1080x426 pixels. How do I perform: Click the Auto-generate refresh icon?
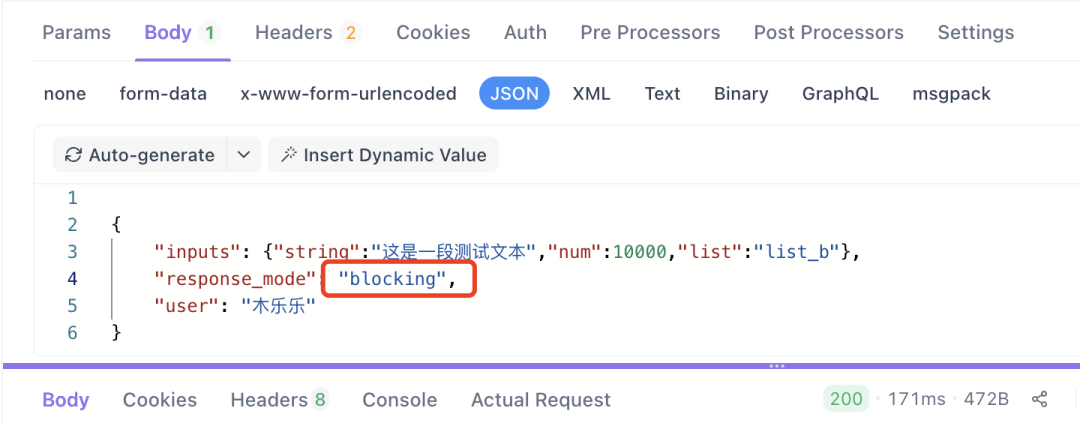tap(73, 155)
